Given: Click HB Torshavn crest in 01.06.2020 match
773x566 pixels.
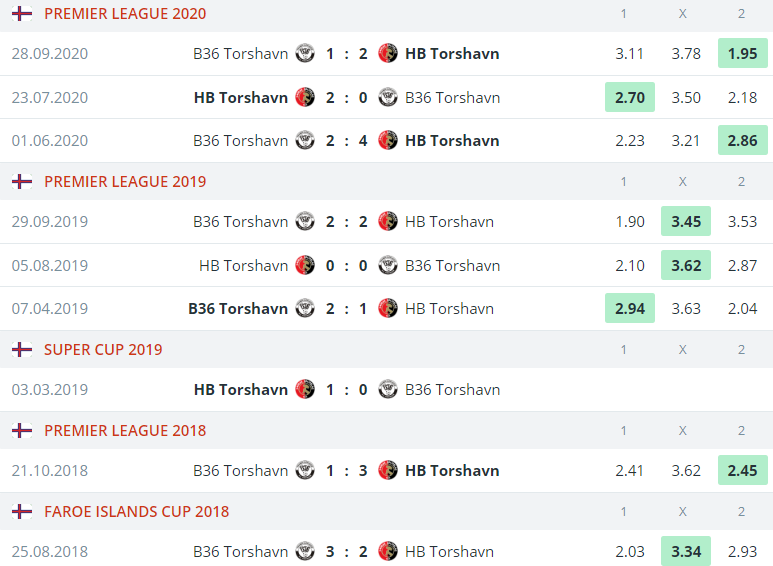Looking at the screenshot, I should 388,141.
